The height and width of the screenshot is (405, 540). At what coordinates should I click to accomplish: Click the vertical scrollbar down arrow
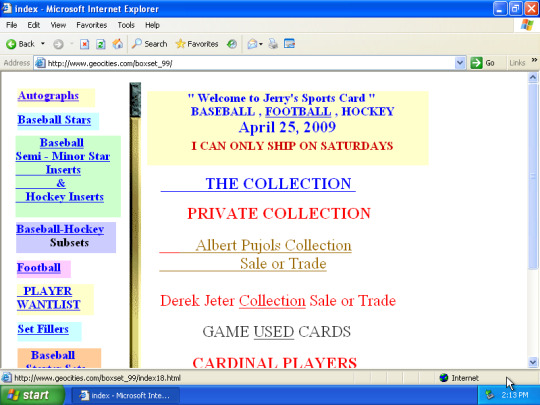(x=533, y=362)
